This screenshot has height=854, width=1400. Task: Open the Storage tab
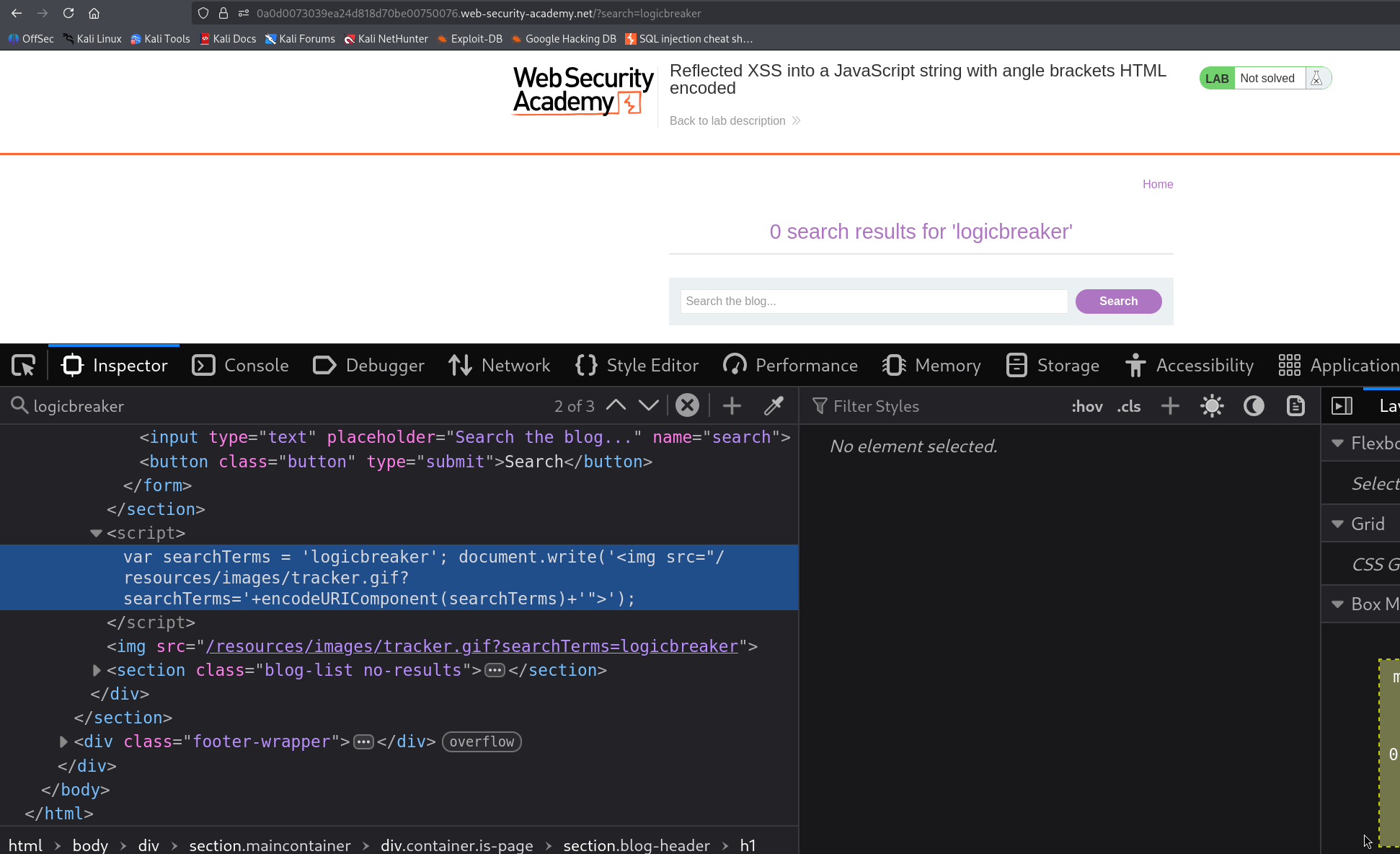(x=1053, y=366)
